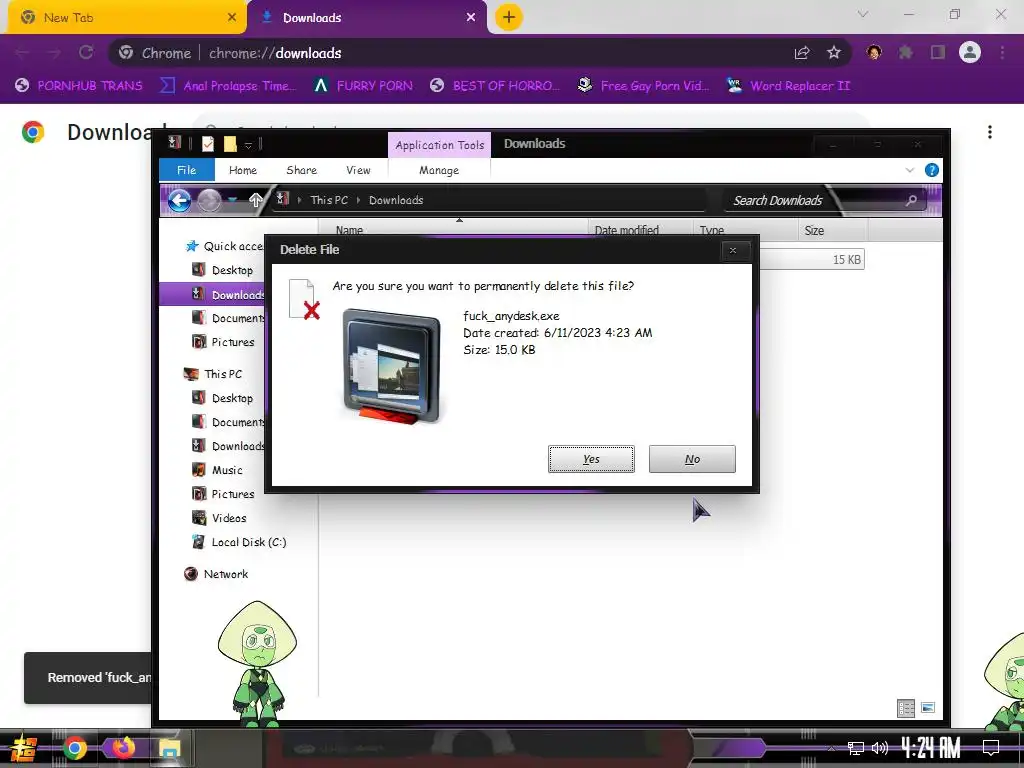Open Chrome three-dot main menu

click(1002, 53)
